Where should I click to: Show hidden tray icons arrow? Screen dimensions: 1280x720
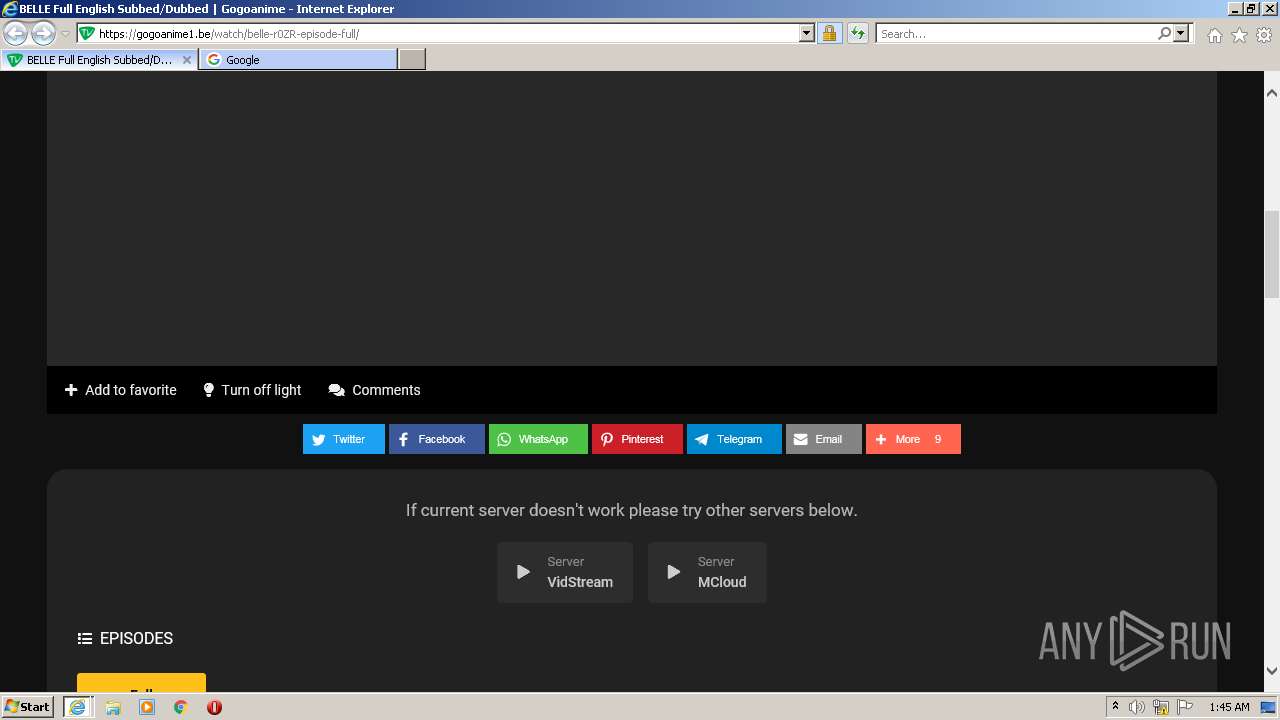coord(1115,706)
